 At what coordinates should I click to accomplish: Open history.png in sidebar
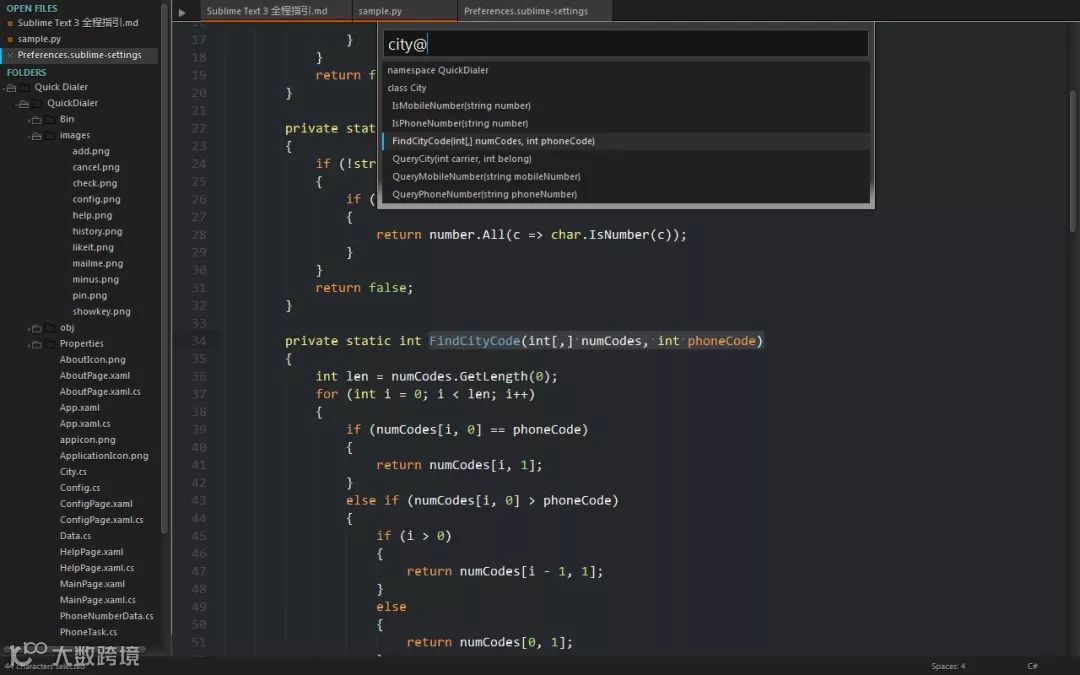97,231
